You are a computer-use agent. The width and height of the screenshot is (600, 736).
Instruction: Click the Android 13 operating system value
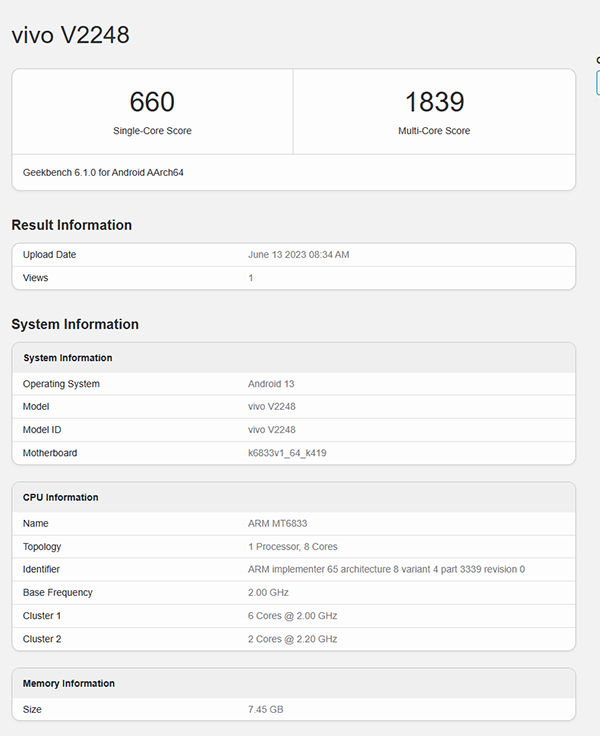[x=271, y=384]
